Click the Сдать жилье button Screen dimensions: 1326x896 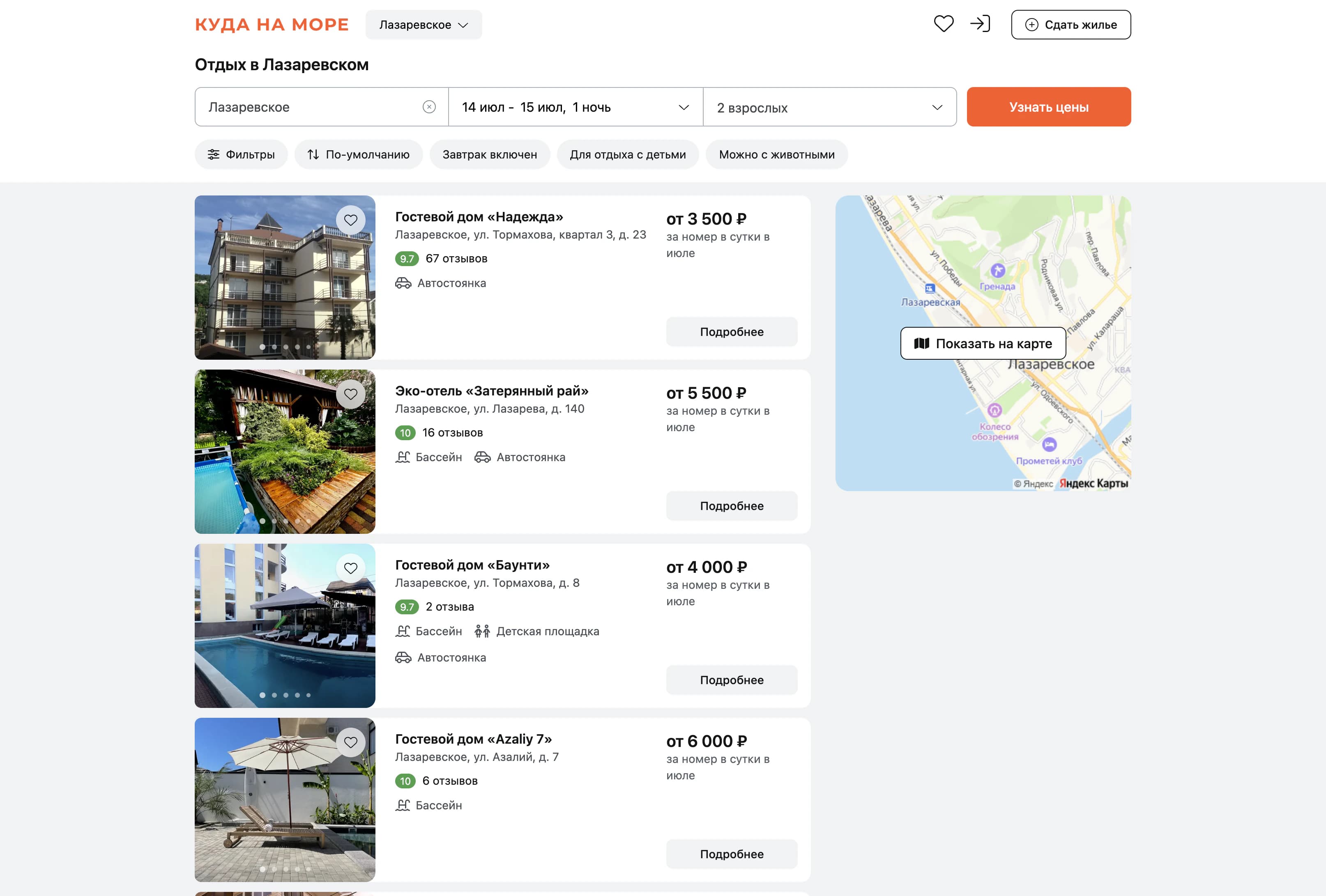pyautogui.click(x=1071, y=25)
